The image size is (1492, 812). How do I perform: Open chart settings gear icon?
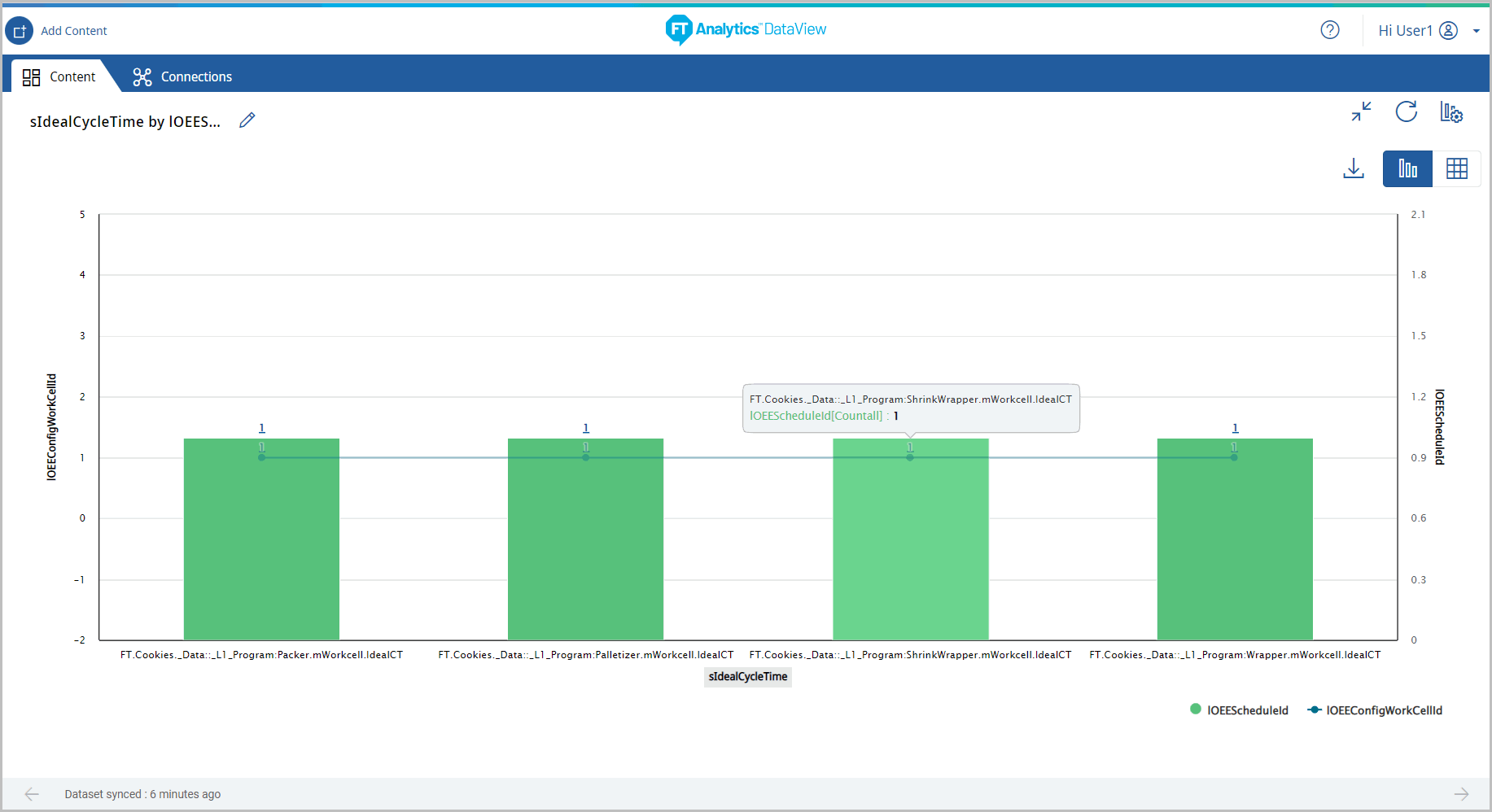(1451, 112)
